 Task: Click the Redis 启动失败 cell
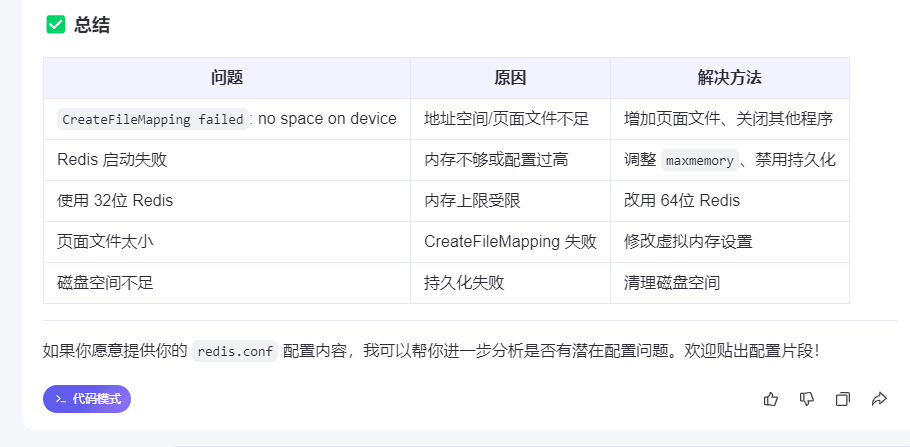coord(227,160)
